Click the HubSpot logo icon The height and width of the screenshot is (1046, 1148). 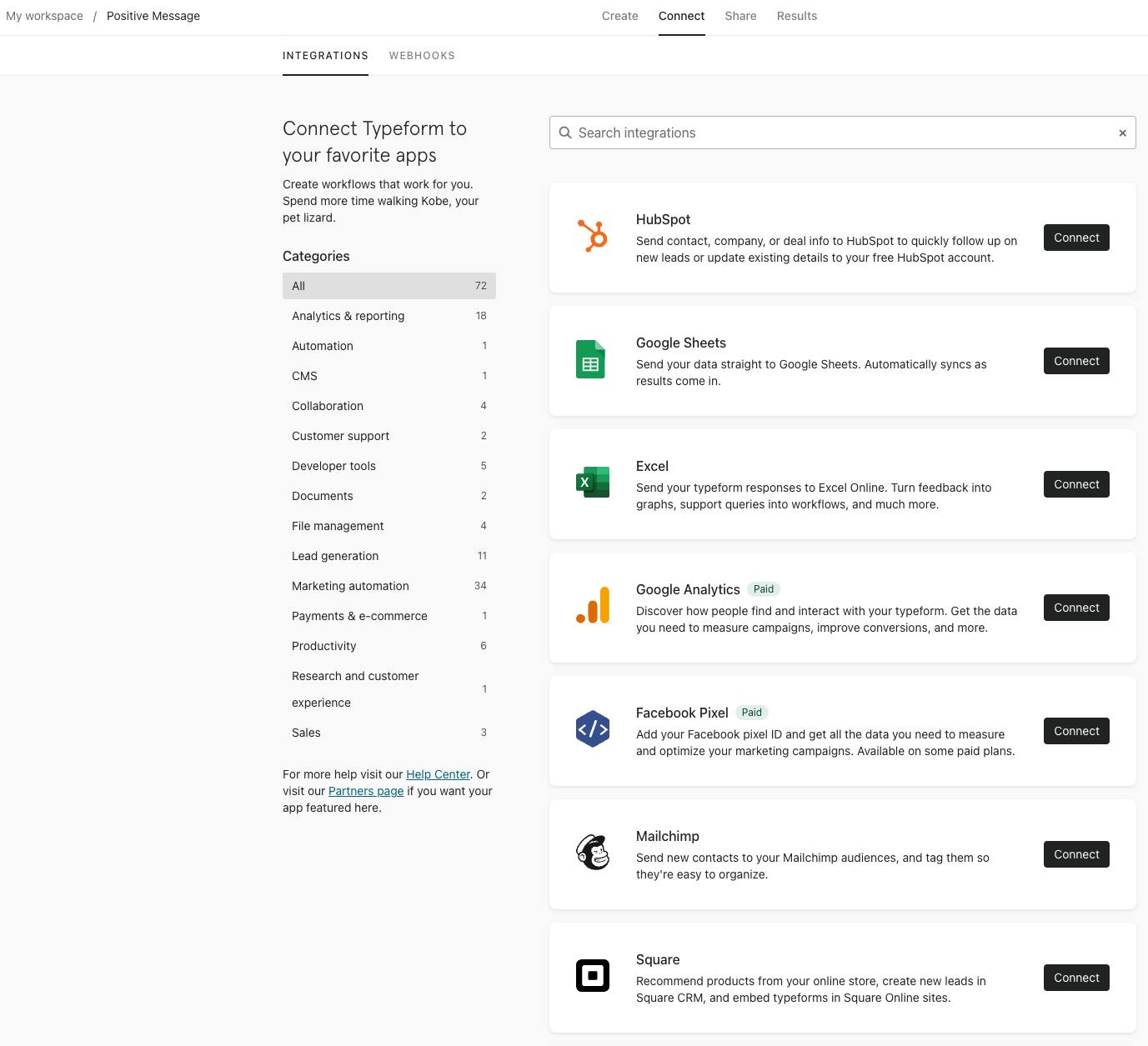(x=593, y=236)
